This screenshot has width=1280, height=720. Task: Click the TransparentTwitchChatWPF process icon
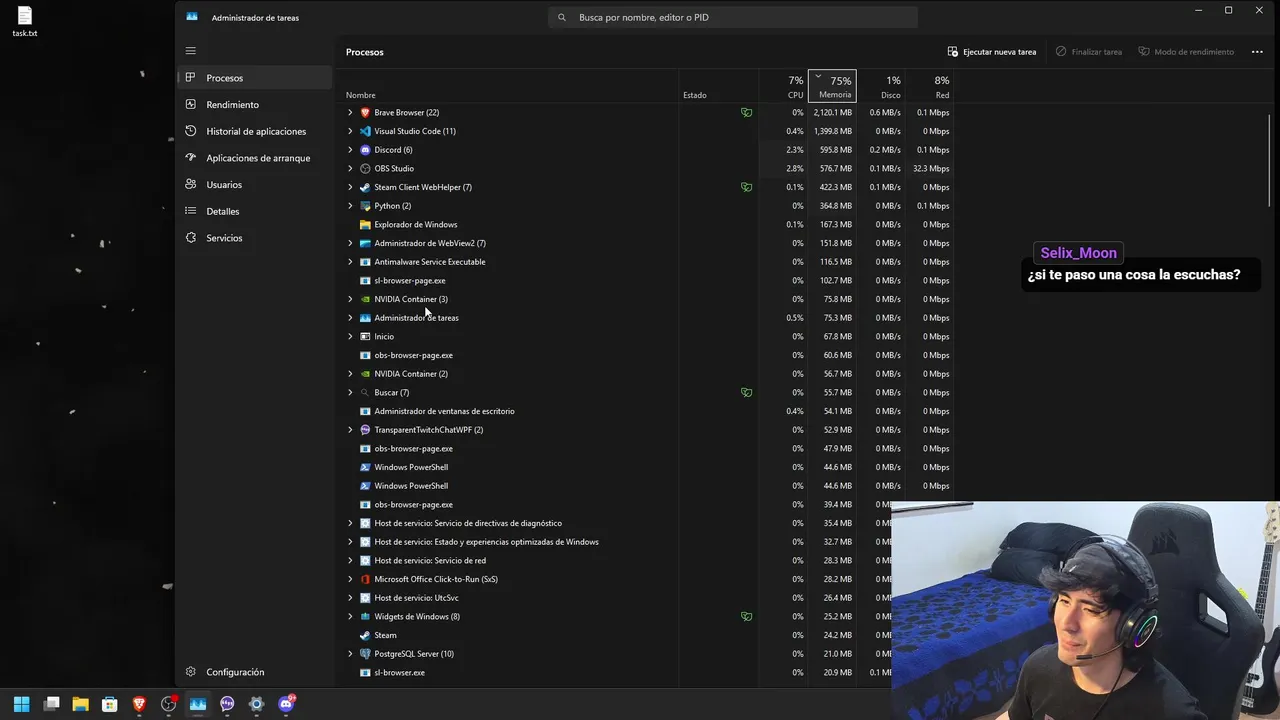point(365,430)
